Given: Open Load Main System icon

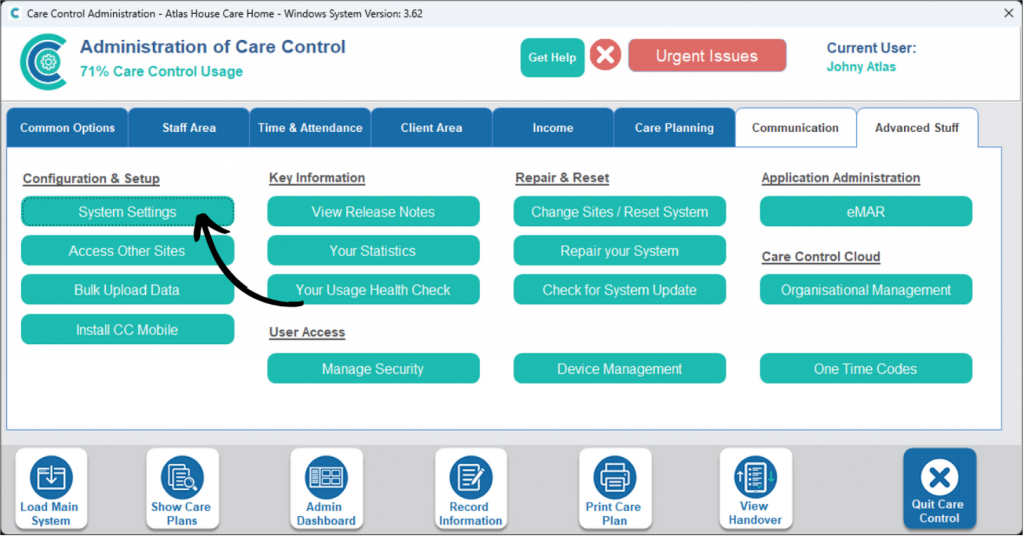Looking at the screenshot, I should click(x=51, y=489).
